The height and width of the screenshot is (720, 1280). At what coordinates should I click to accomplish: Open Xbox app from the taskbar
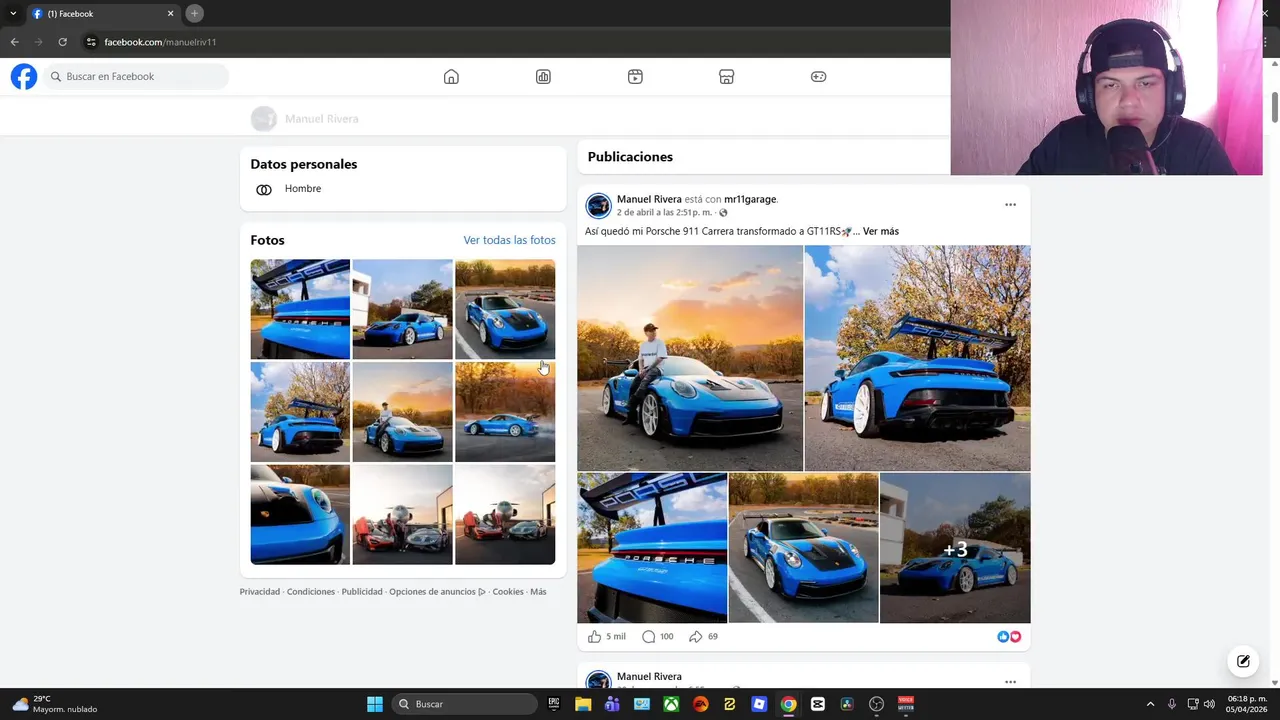[x=671, y=704]
